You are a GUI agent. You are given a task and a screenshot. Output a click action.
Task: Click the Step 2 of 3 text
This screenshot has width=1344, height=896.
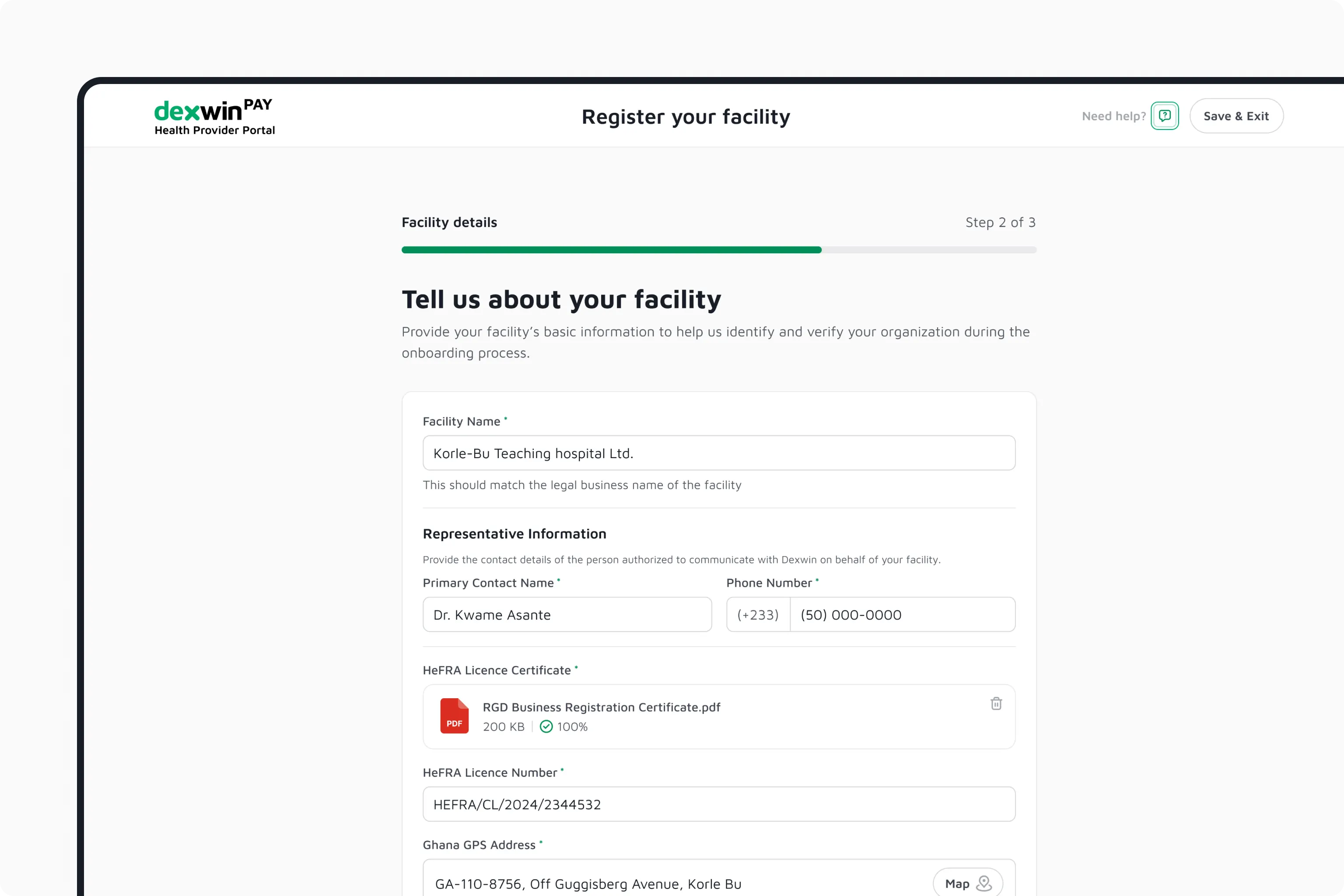coord(1000,222)
